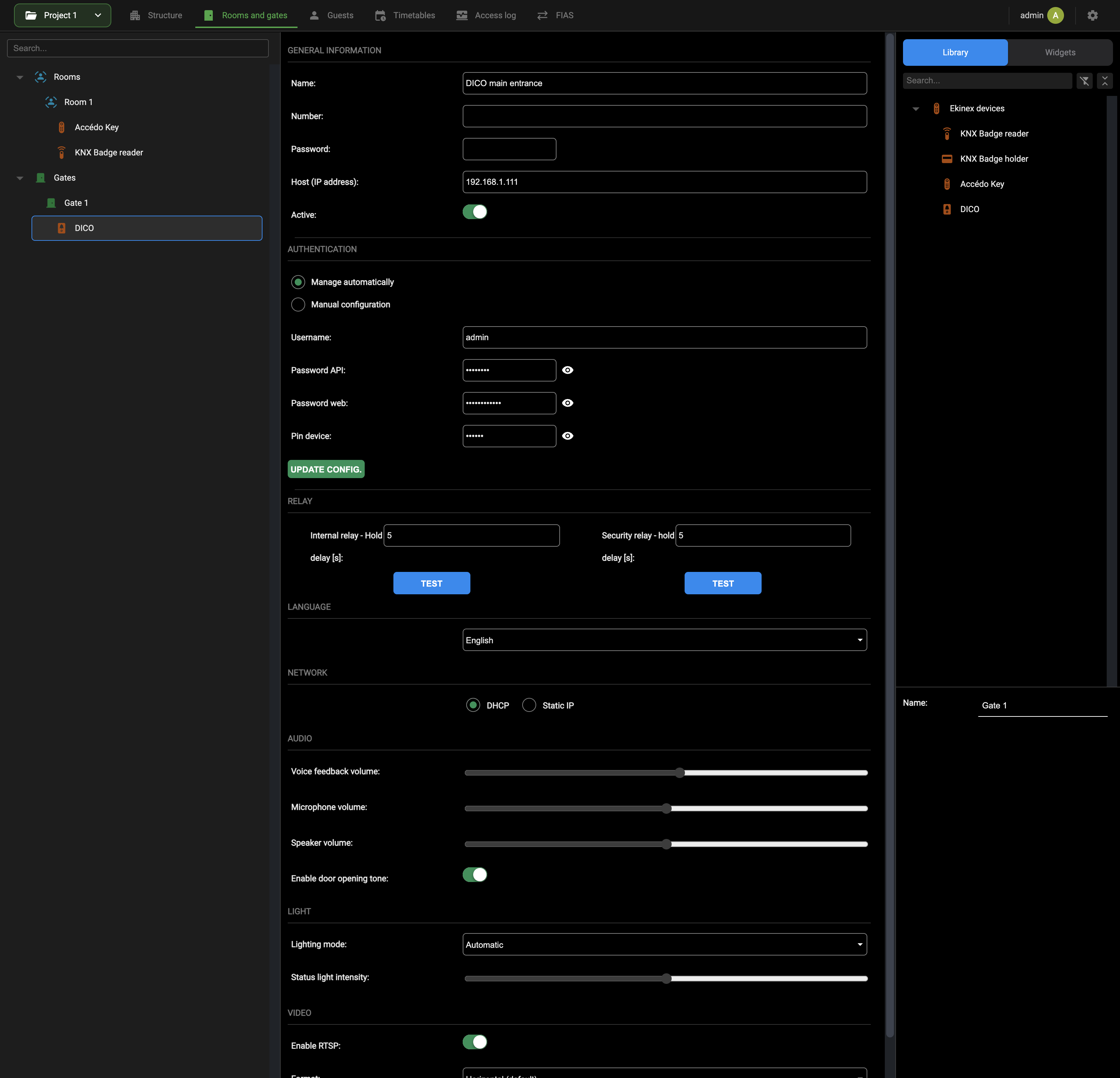Click the filter icon in Library panel
This screenshot has width=1120, height=1078.
(1084, 80)
